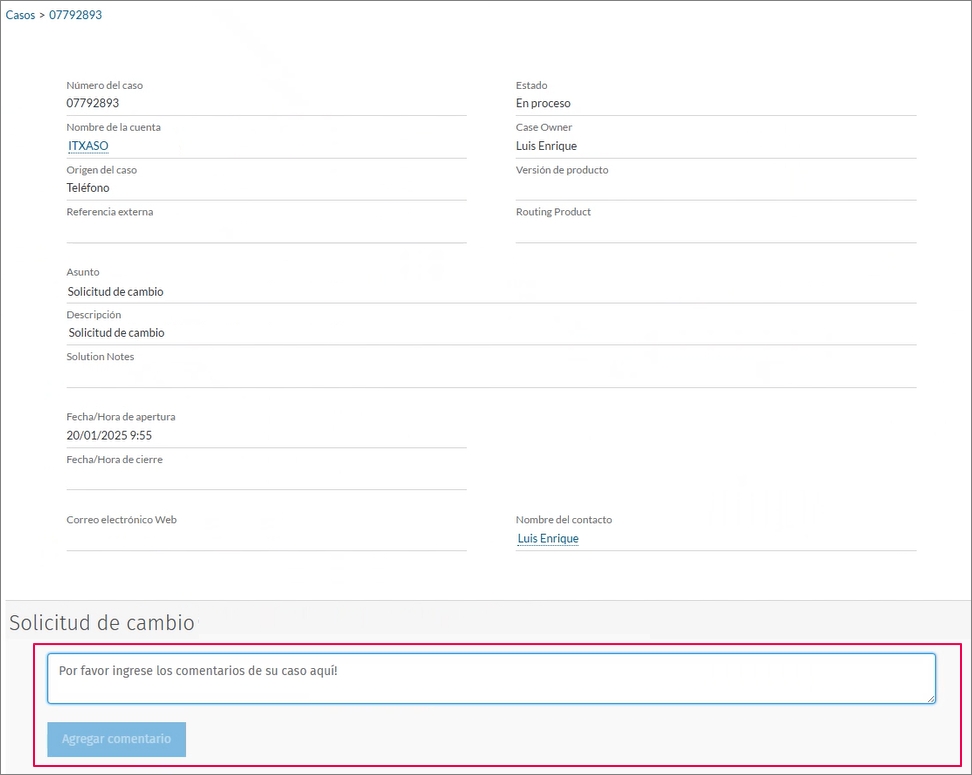Click the Nombre del contacto label

pos(564,520)
